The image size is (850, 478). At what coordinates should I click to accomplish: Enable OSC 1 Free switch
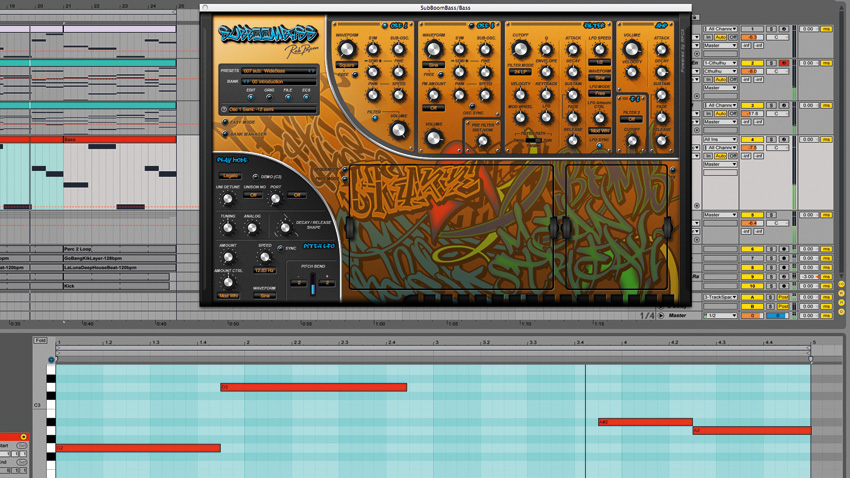coord(356,75)
